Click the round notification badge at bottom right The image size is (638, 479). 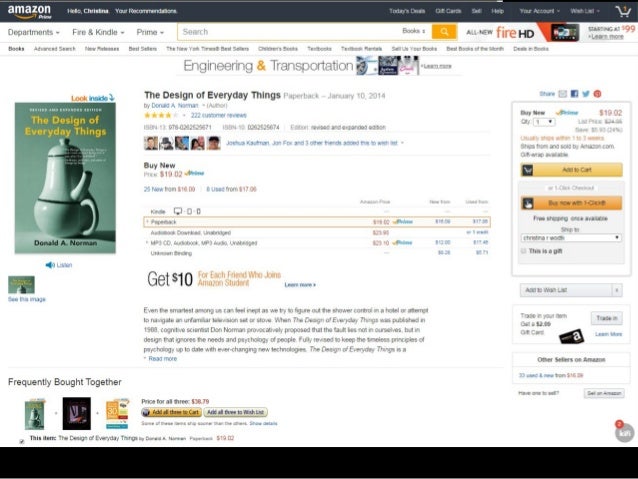pyautogui.click(x=624, y=432)
